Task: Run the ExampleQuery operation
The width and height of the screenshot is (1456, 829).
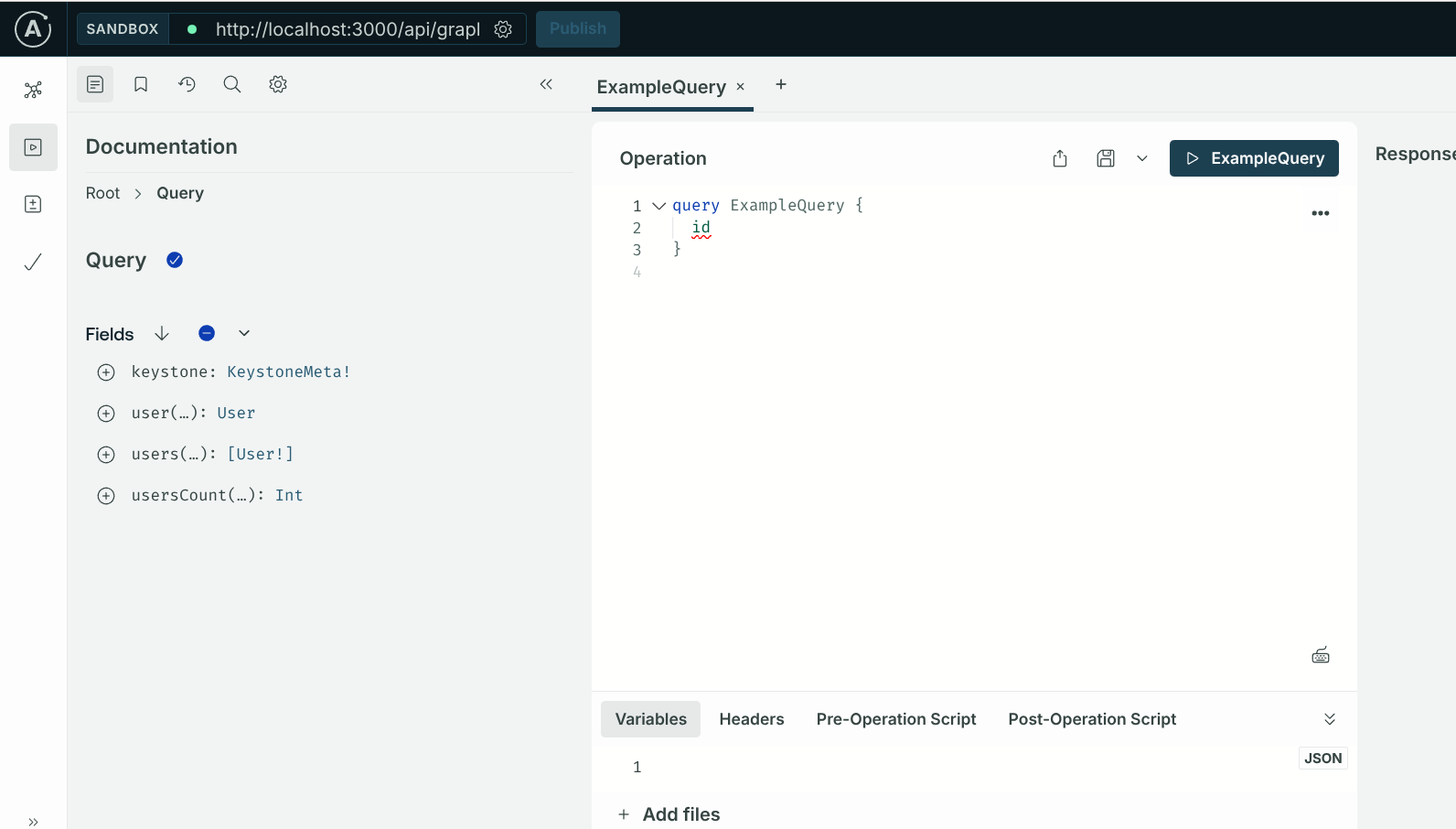Action: (1253, 158)
